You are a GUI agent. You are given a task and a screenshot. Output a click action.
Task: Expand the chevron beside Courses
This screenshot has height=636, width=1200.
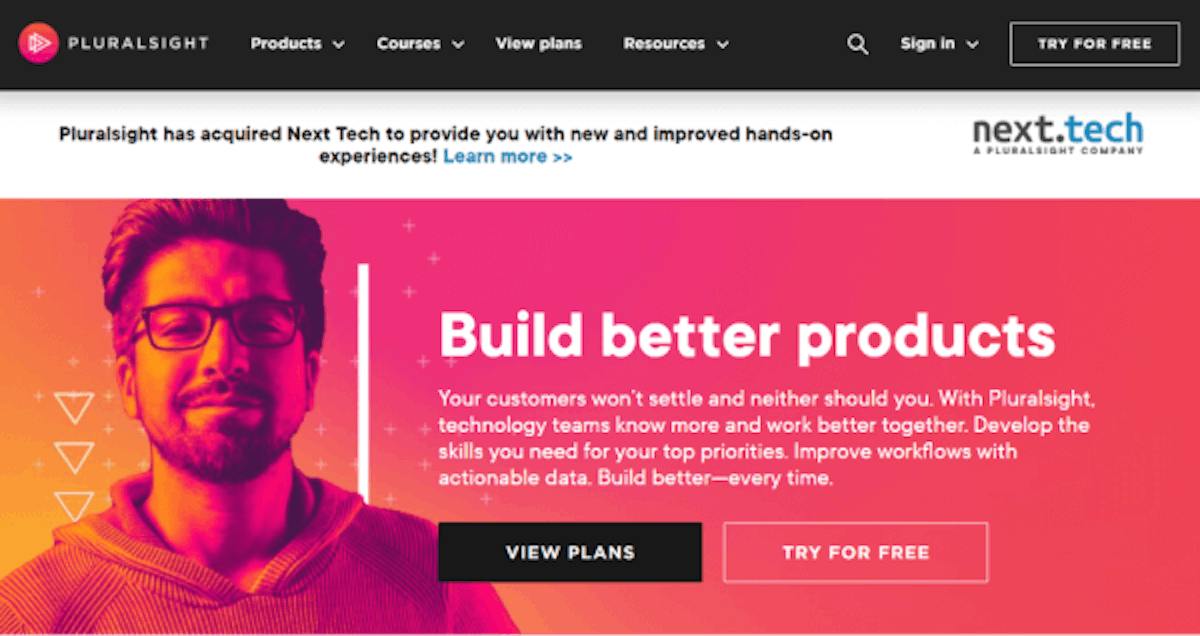click(x=458, y=45)
